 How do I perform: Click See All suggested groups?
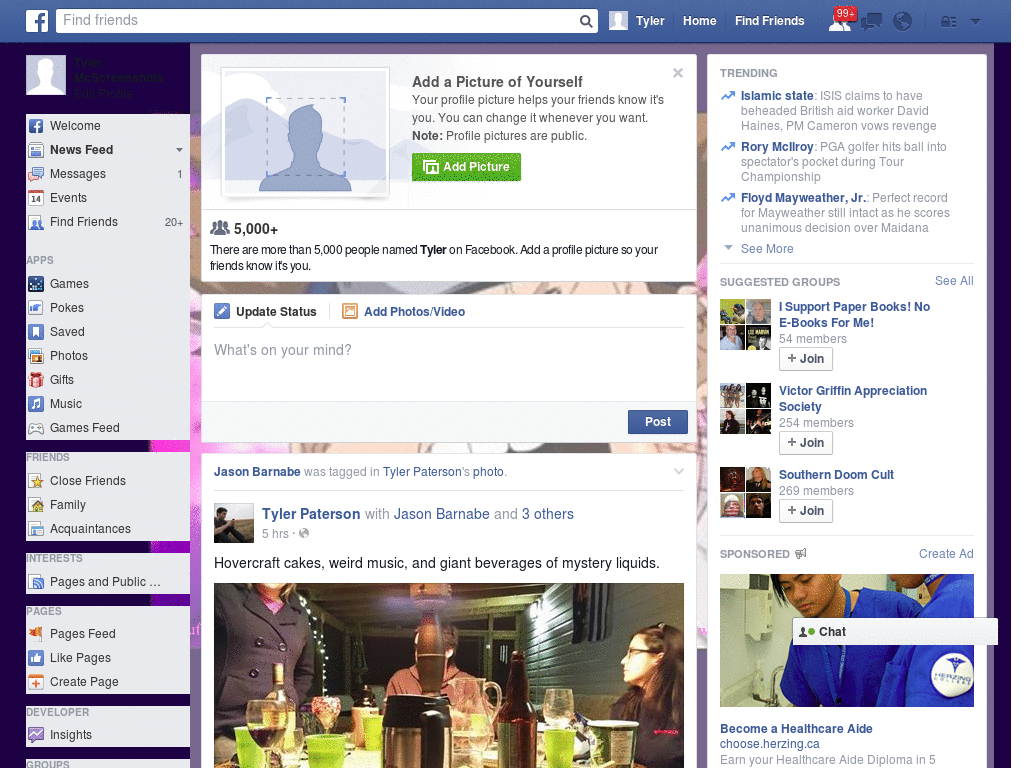click(953, 281)
